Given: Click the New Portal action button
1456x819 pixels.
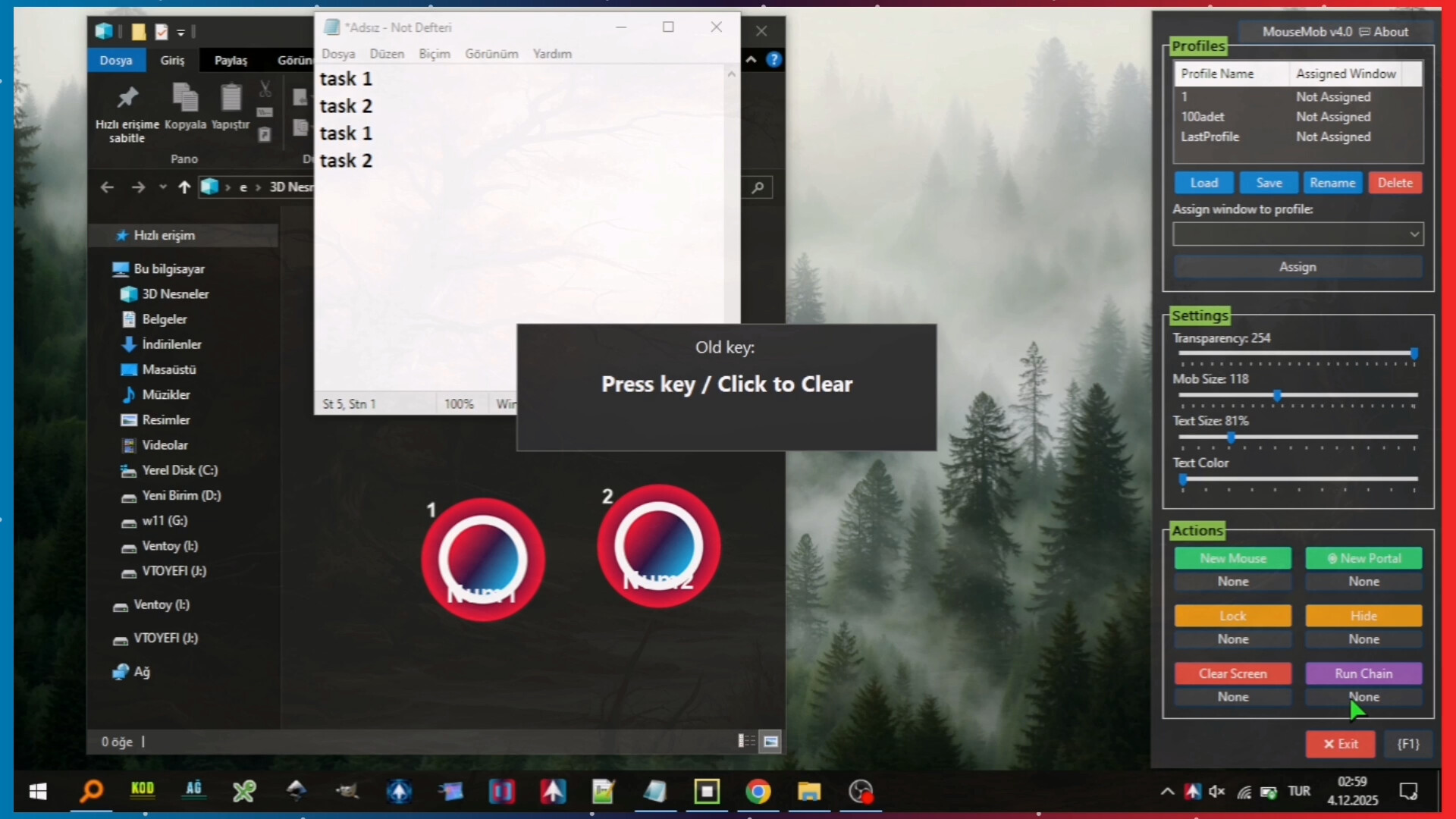Looking at the screenshot, I should (1363, 558).
